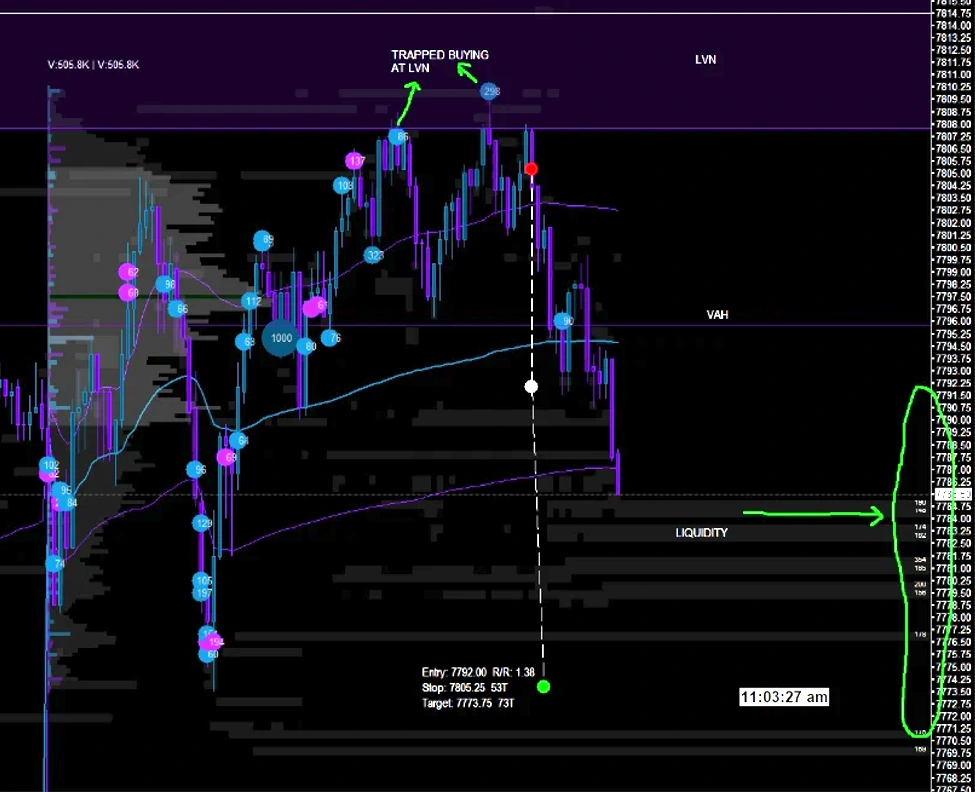
Task: Click the 298 volume bubble
Action: point(490,92)
